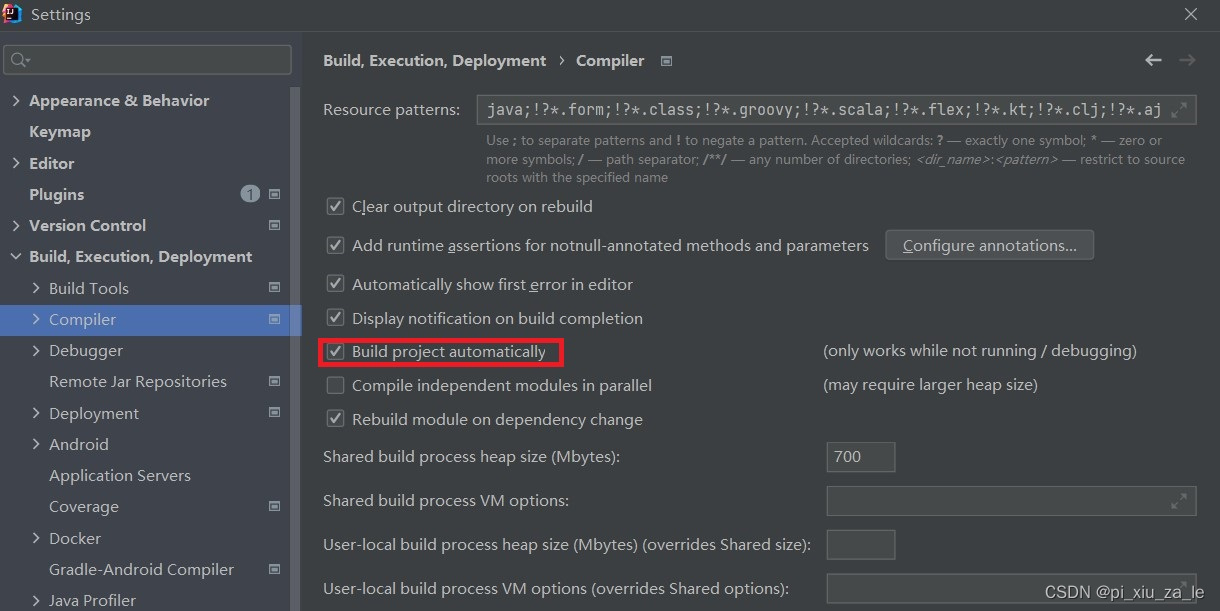The width and height of the screenshot is (1220, 611).
Task: Expand the Editor section
Action: [15, 163]
